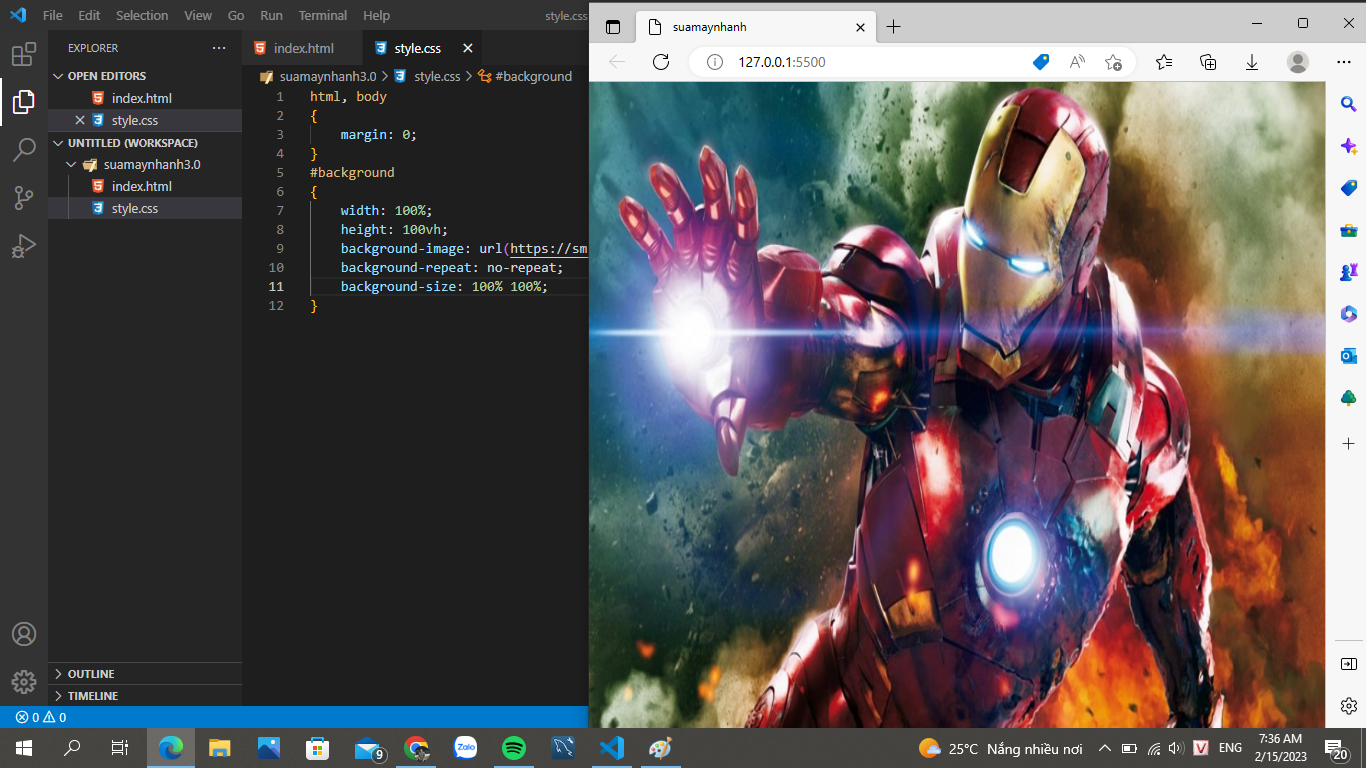Image resolution: width=1366 pixels, height=768 pixels.
Task: Open the Help menu
Action: tap(376, 16)
